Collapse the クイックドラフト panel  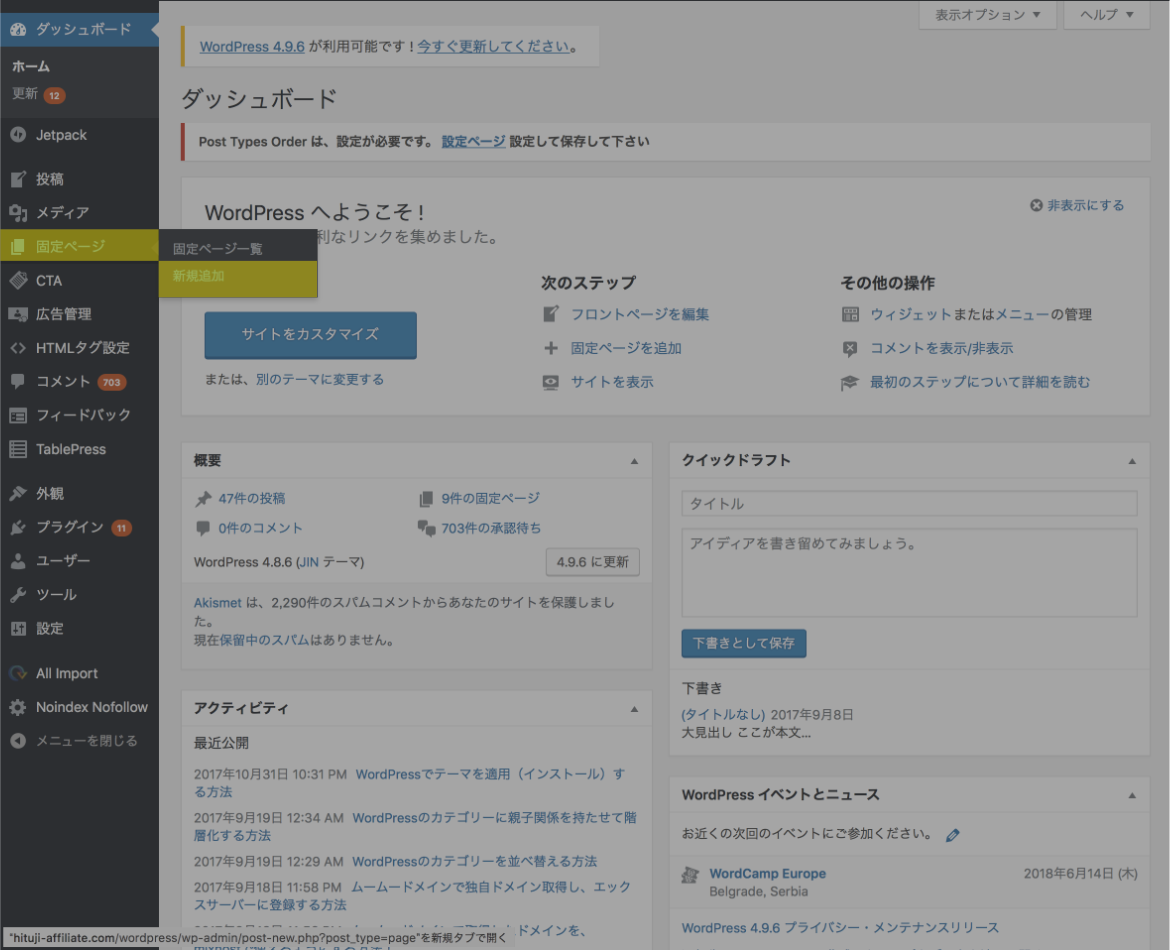click(x=1132, y=461)
